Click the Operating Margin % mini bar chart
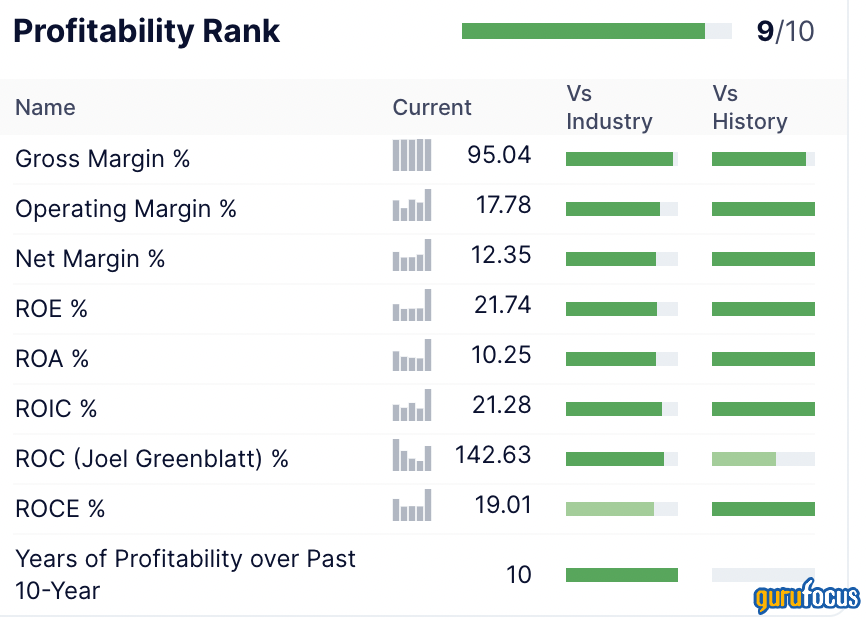866x620 pixels. tap(412, 206)
